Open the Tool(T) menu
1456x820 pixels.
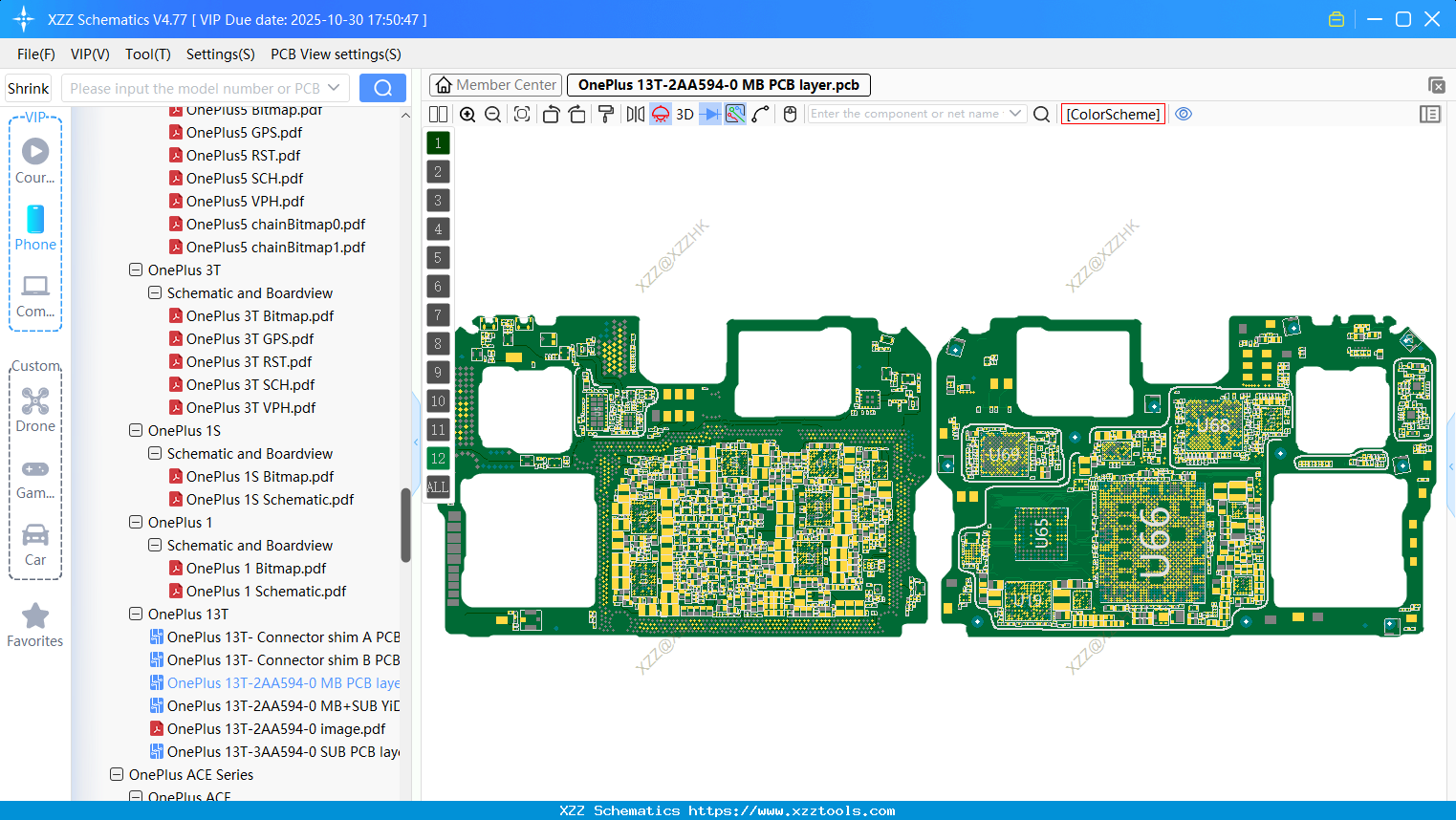(x=147, y=54)
